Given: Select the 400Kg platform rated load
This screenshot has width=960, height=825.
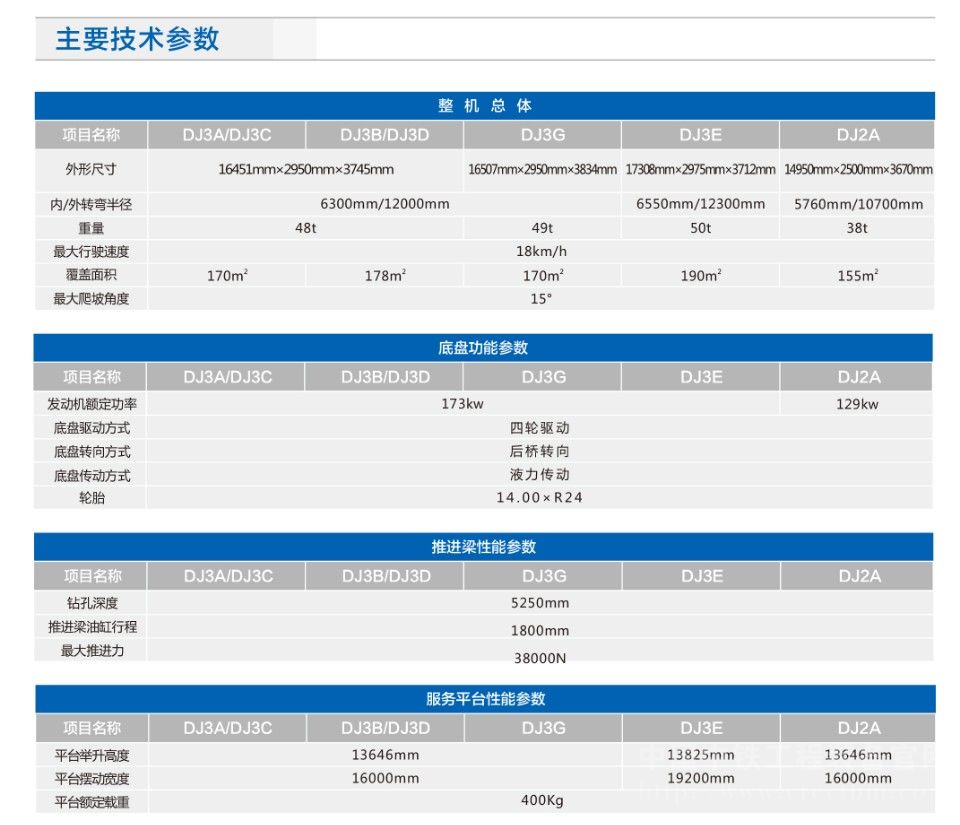Looking at the screenshot, I should coord(541,801).
